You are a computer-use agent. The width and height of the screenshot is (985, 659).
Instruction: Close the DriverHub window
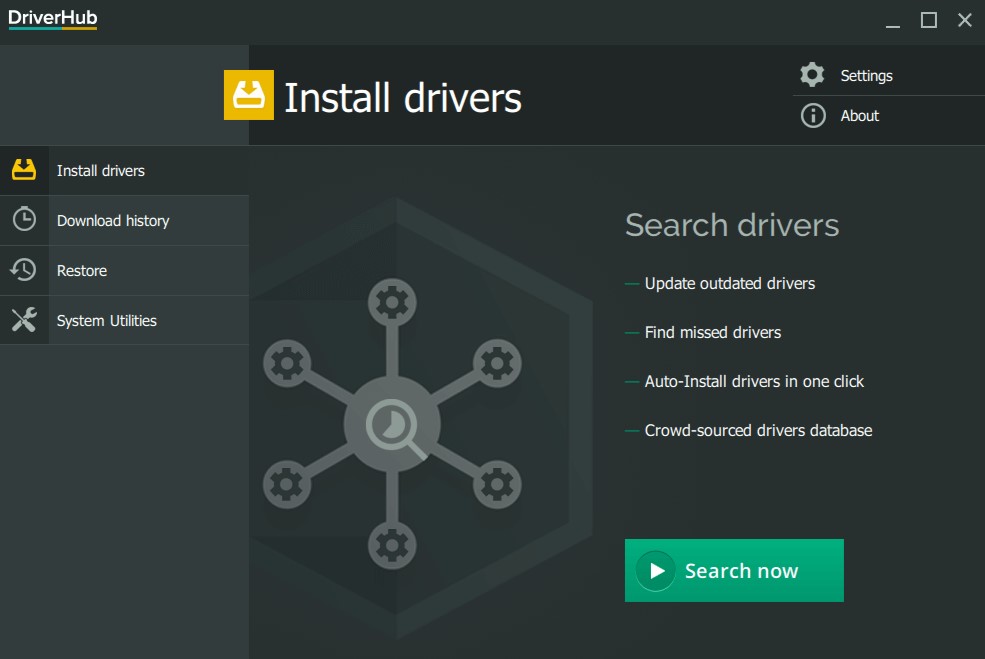click(964, 20)
